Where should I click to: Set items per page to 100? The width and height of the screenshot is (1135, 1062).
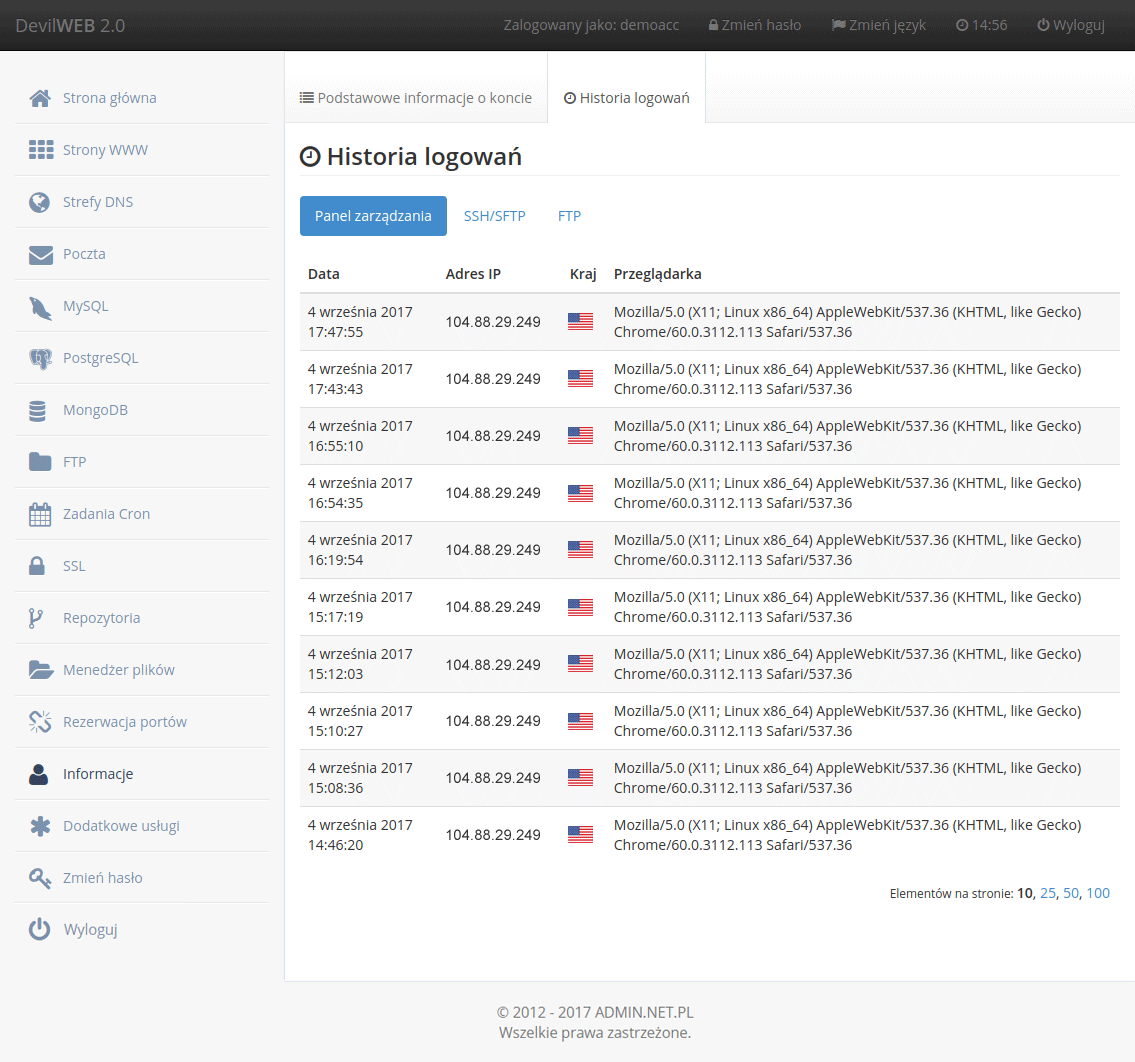click(1098, 893)
